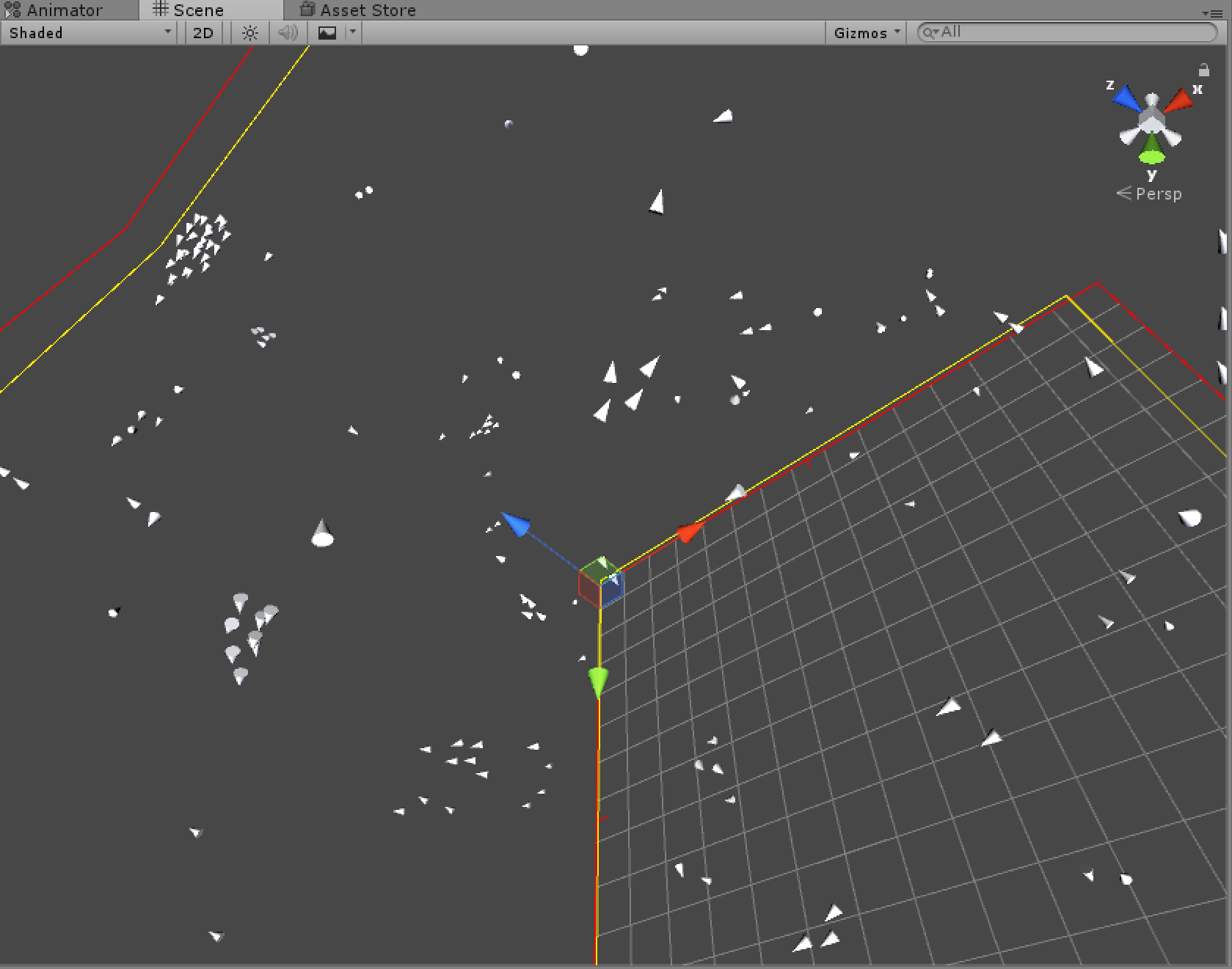Toggle the scene gizmo rotation lock

[1204, 70]
